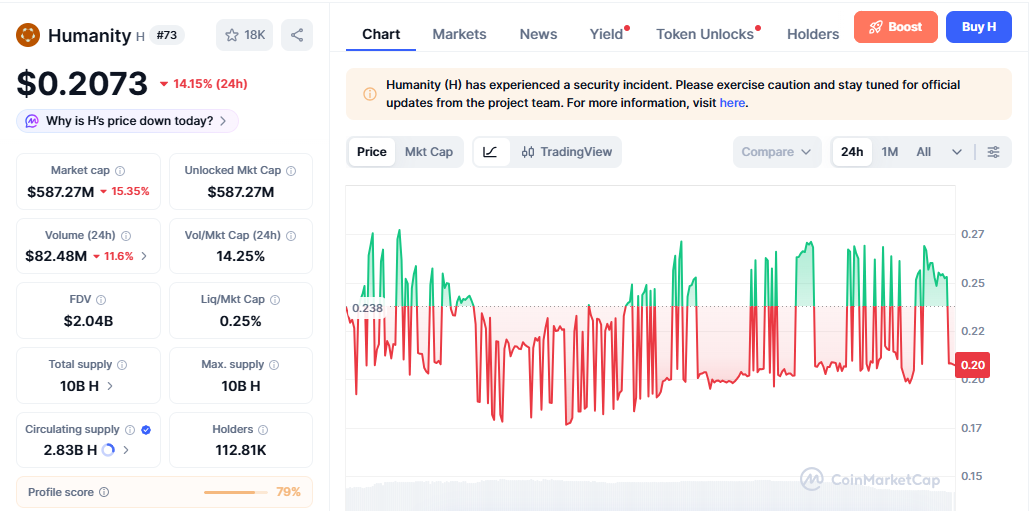Image resolution: width=1029 pixels, height=511 pixels.
Task: Open chart settings sliders icon
Action: click(994, 152)
